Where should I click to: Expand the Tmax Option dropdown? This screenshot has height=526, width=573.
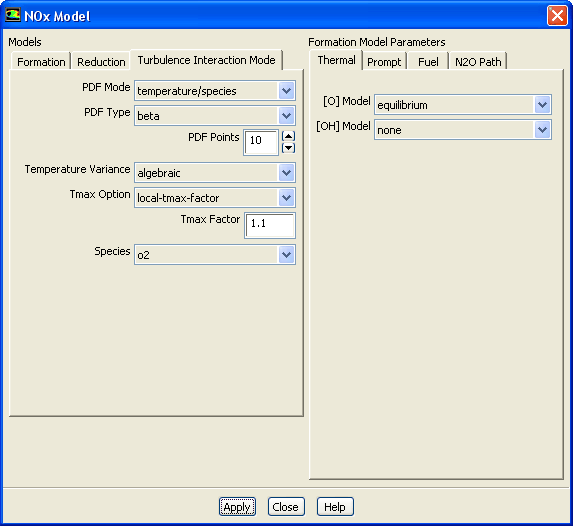tap(286, 198)
